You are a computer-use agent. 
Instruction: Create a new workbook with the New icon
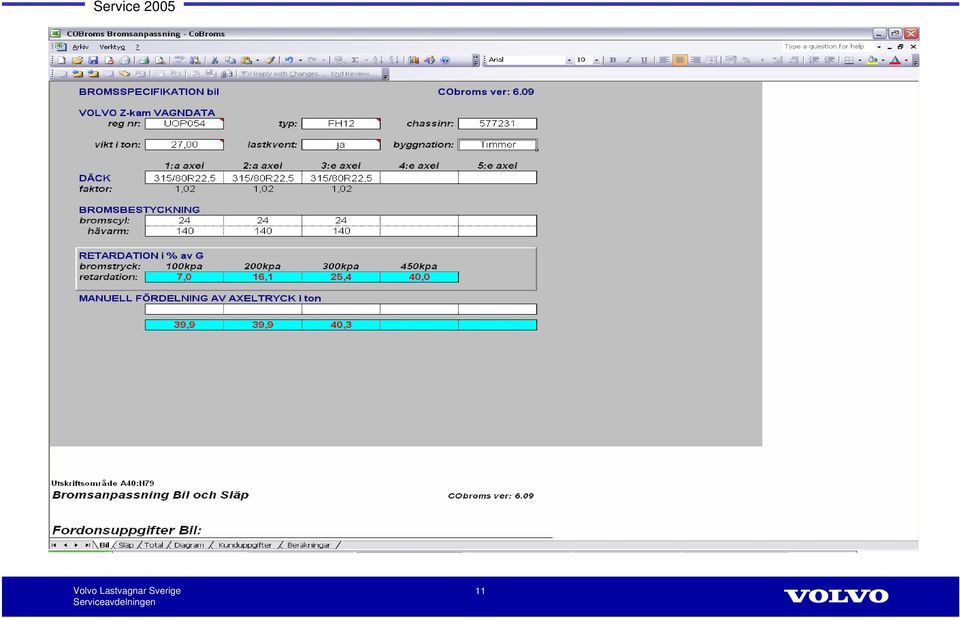(x=61, y=60)
